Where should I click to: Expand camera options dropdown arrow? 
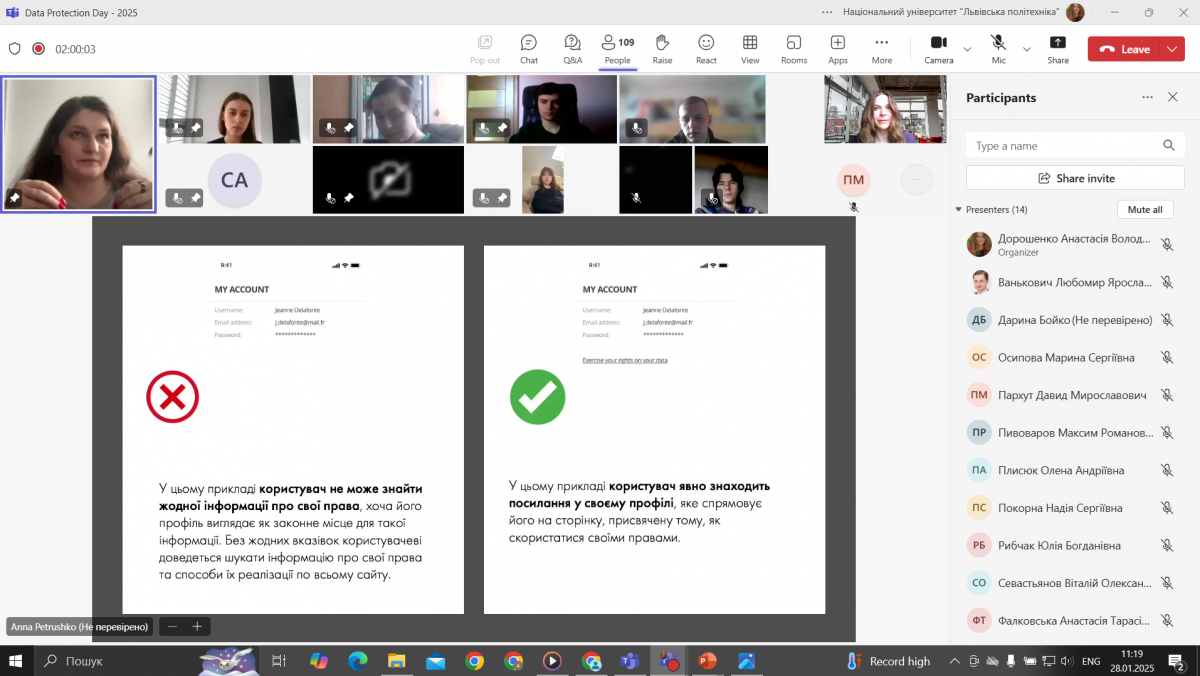click(x=967, y=49)
